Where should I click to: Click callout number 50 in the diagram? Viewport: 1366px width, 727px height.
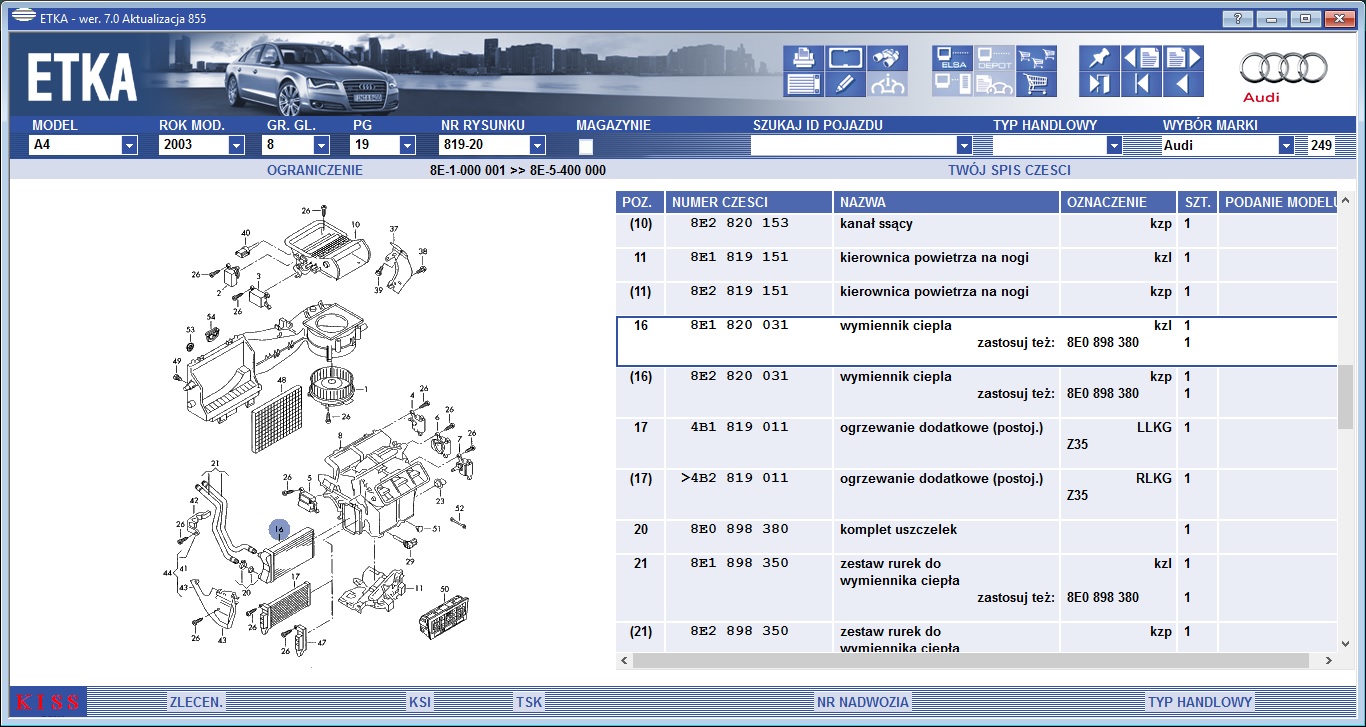[x=445, y=590]
